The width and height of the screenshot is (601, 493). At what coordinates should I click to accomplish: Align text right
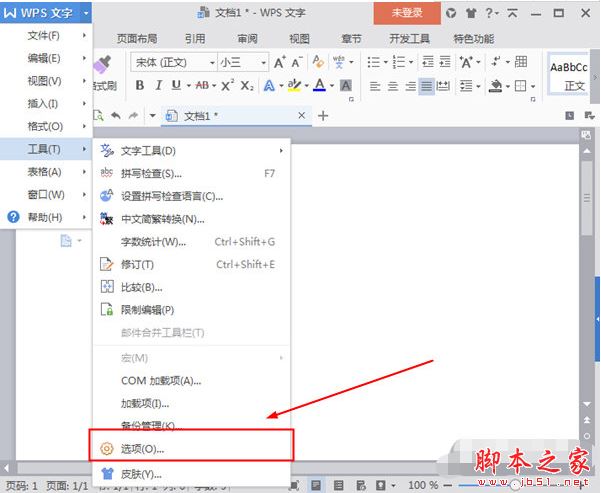click(410, 86)
